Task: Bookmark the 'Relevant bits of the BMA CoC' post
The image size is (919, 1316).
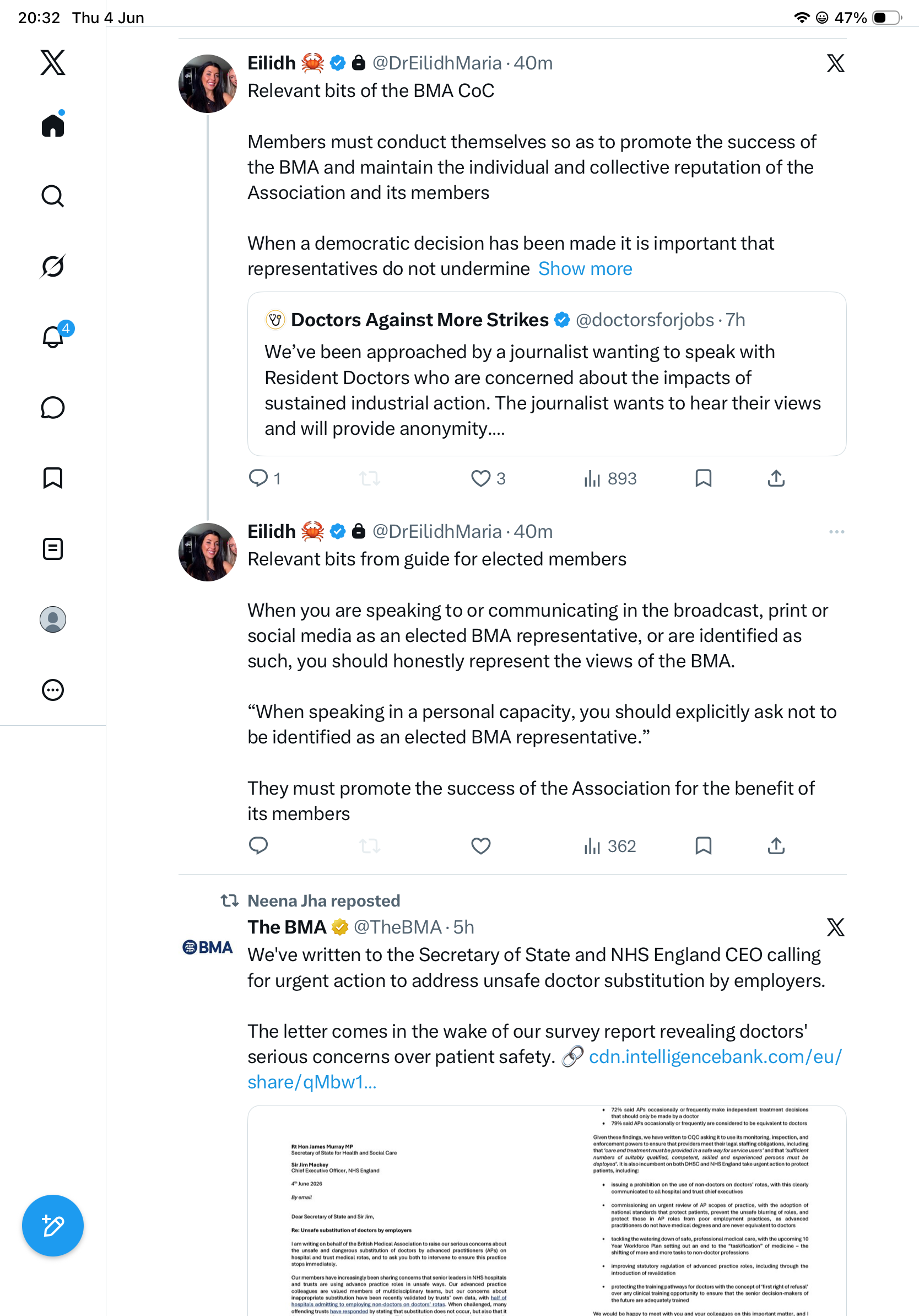Action: click(x=703, y=478)
